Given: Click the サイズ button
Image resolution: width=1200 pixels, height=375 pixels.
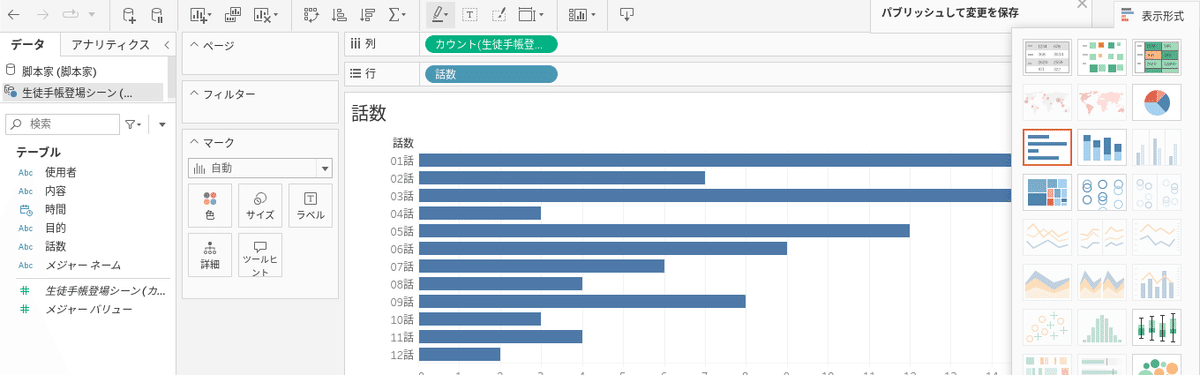Looking at the screenshot, I should tap(260, 205).
